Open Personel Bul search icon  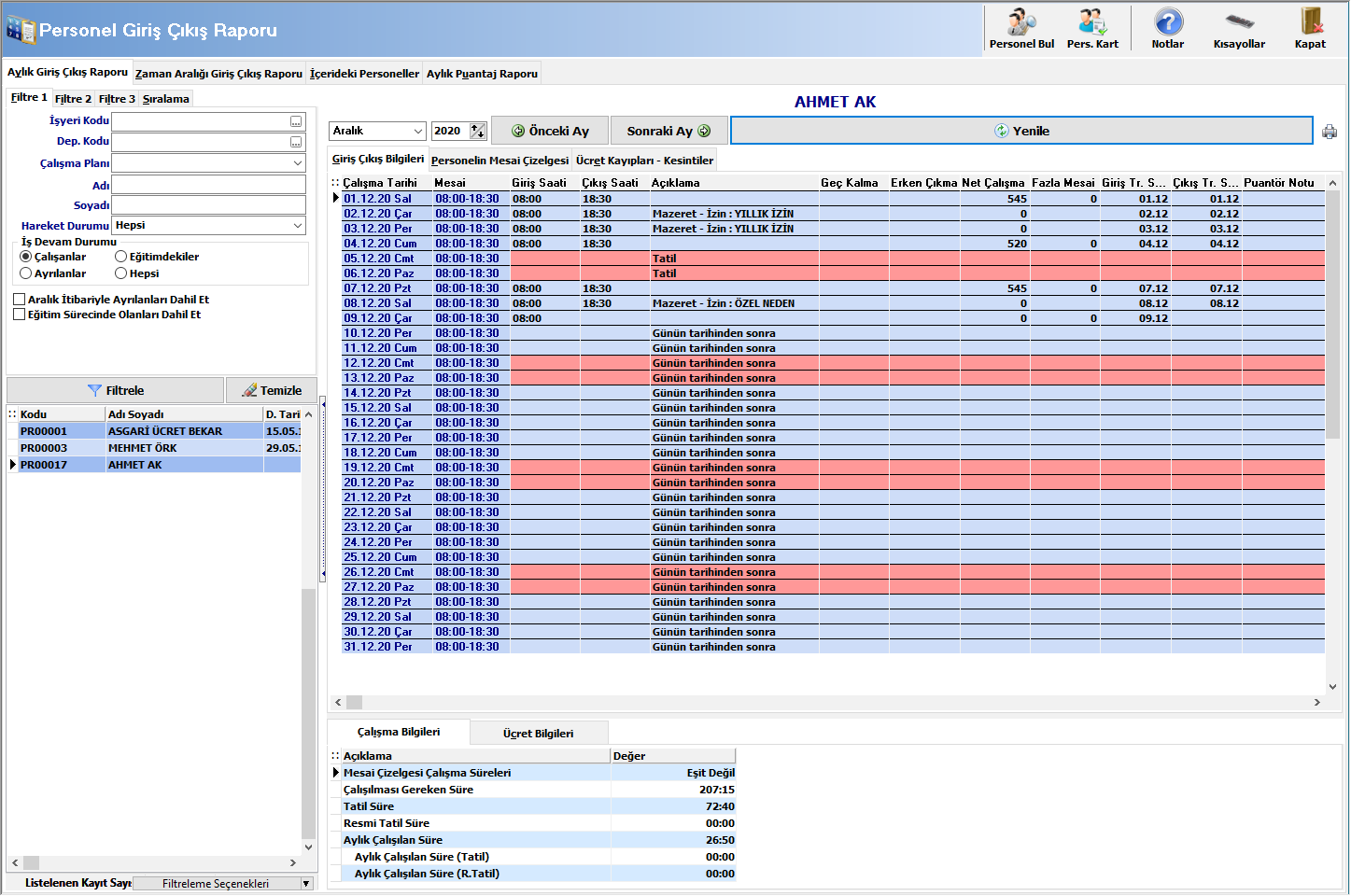click(x=1021, y=21)
